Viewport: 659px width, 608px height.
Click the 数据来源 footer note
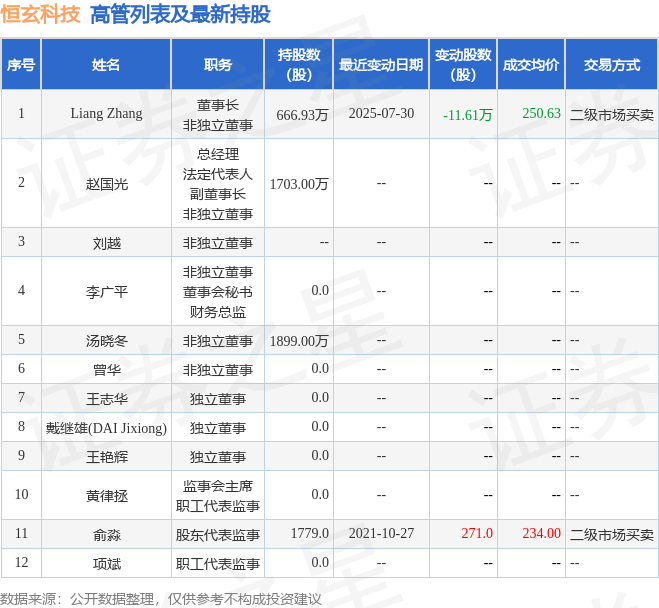[x=161, y=599]
